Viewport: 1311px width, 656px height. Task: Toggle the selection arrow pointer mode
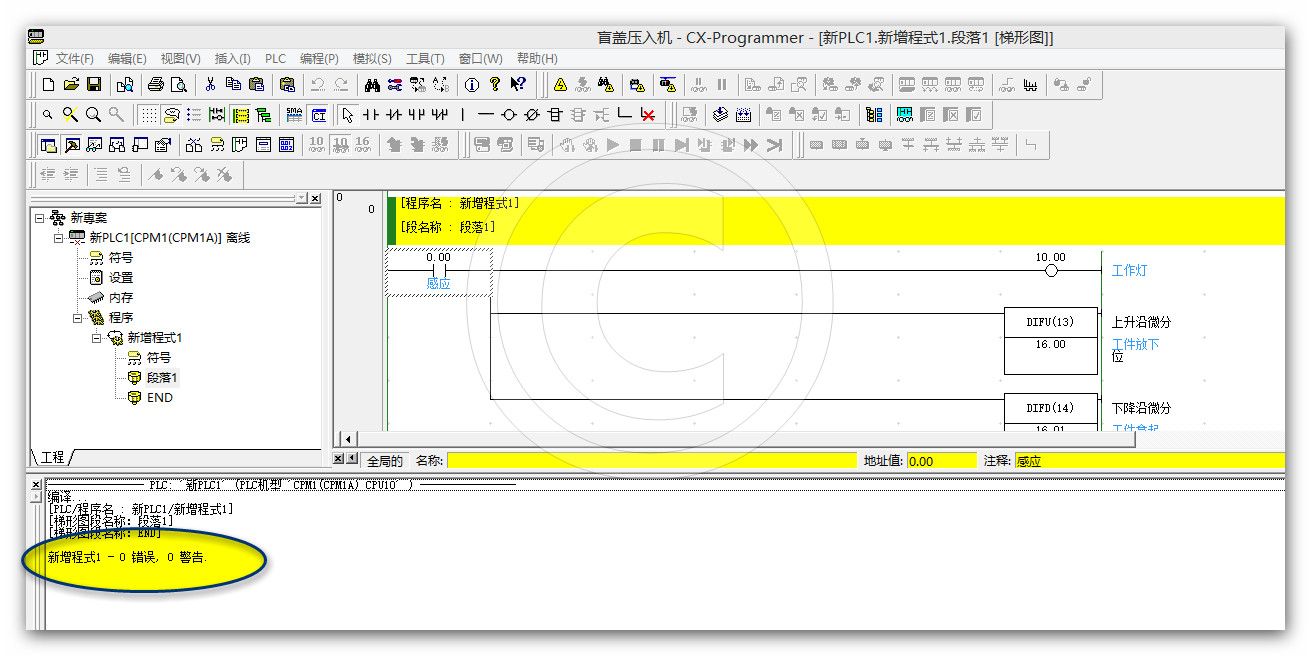(x=347, y=115)
